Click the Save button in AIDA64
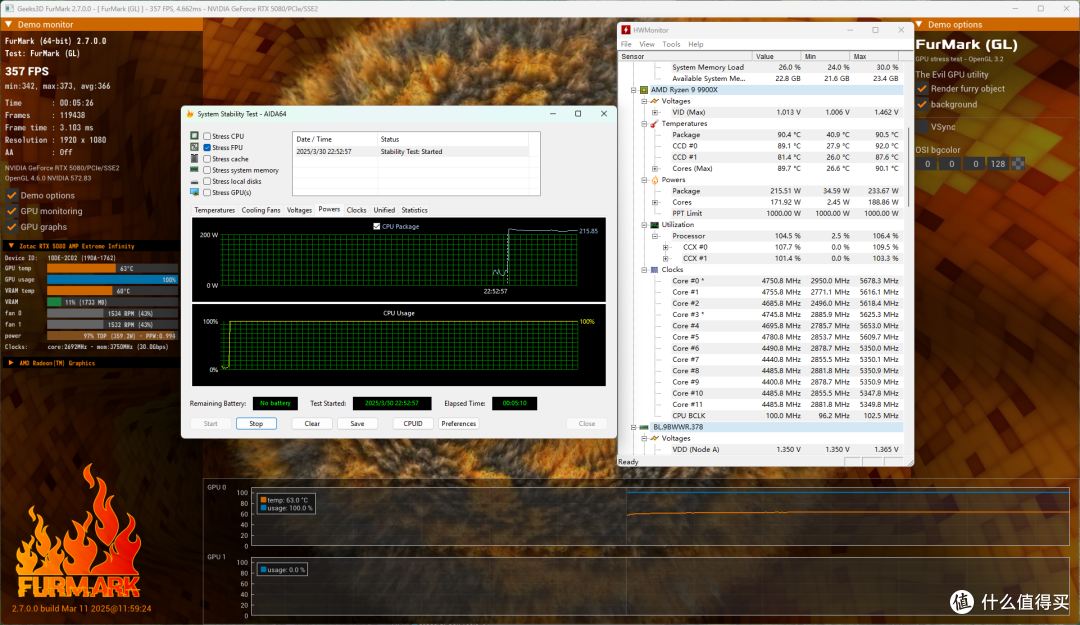The width and height of the screenshot is (1080, 625). [357, 424]
